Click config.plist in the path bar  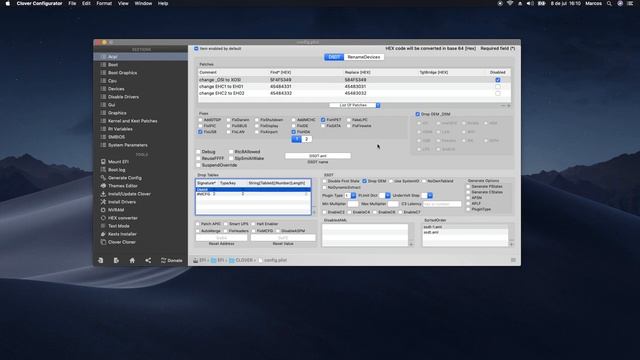point(273,260)
